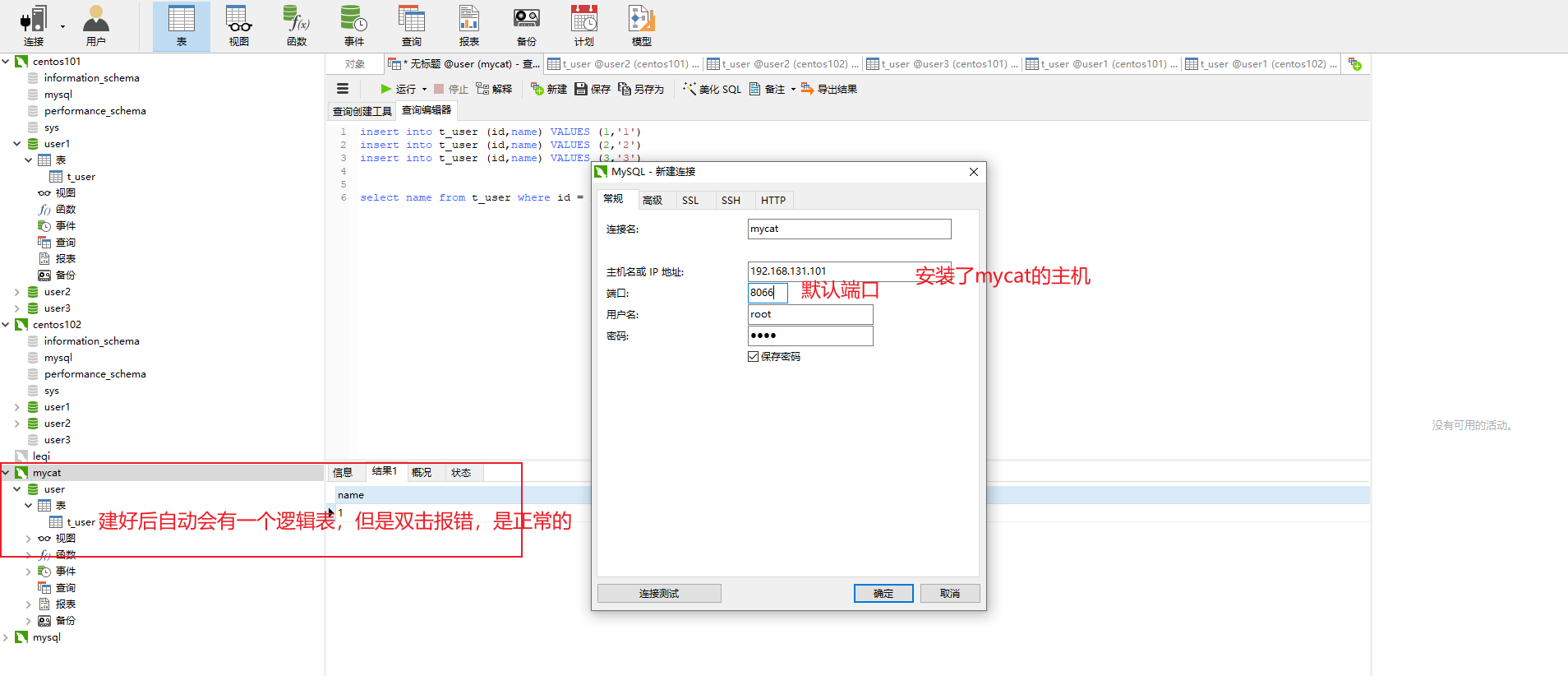Viewport: 1568px width, 676px height.
Task: Expand user1 database under centos102
Action: pos(17,407)
